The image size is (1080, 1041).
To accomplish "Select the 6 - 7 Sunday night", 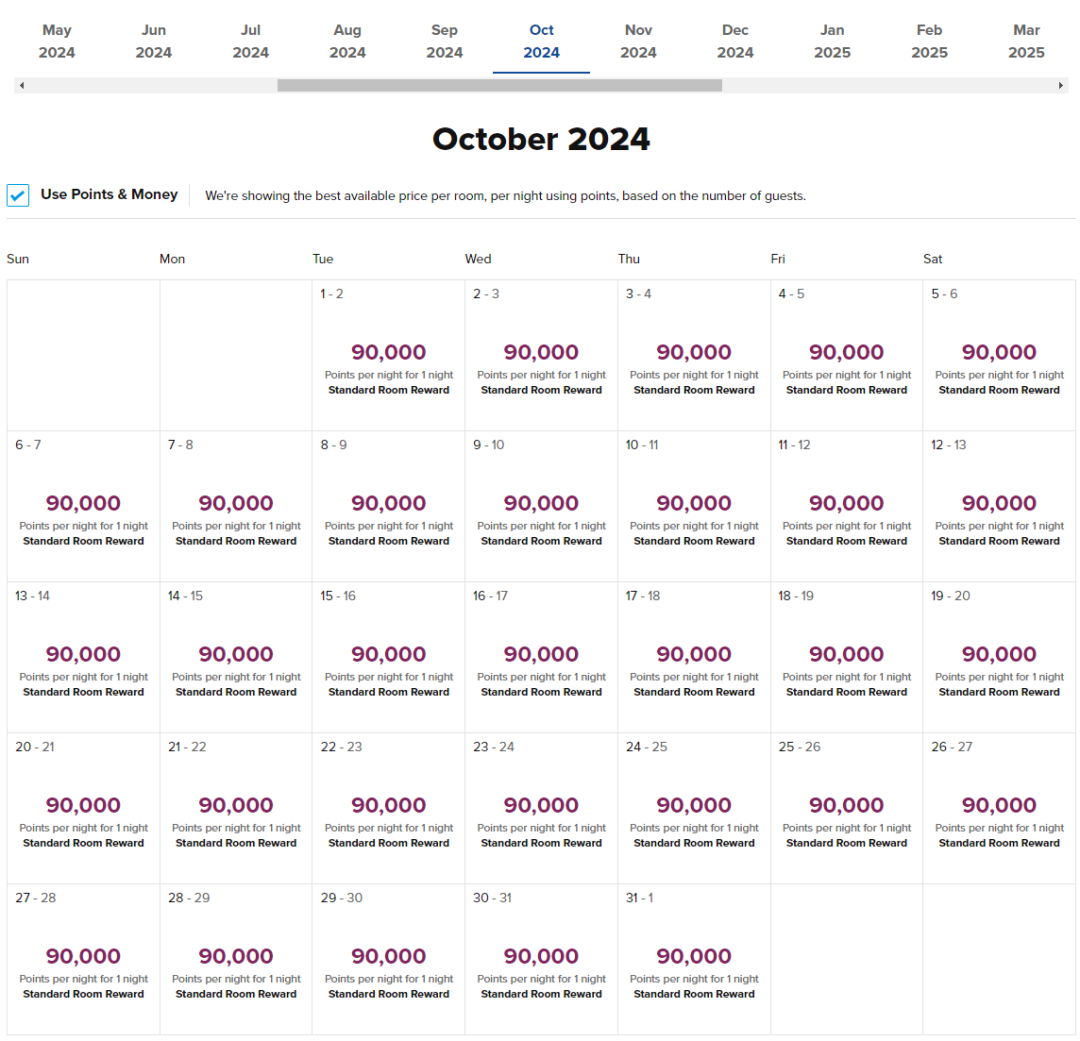I will tap(83, 506).
